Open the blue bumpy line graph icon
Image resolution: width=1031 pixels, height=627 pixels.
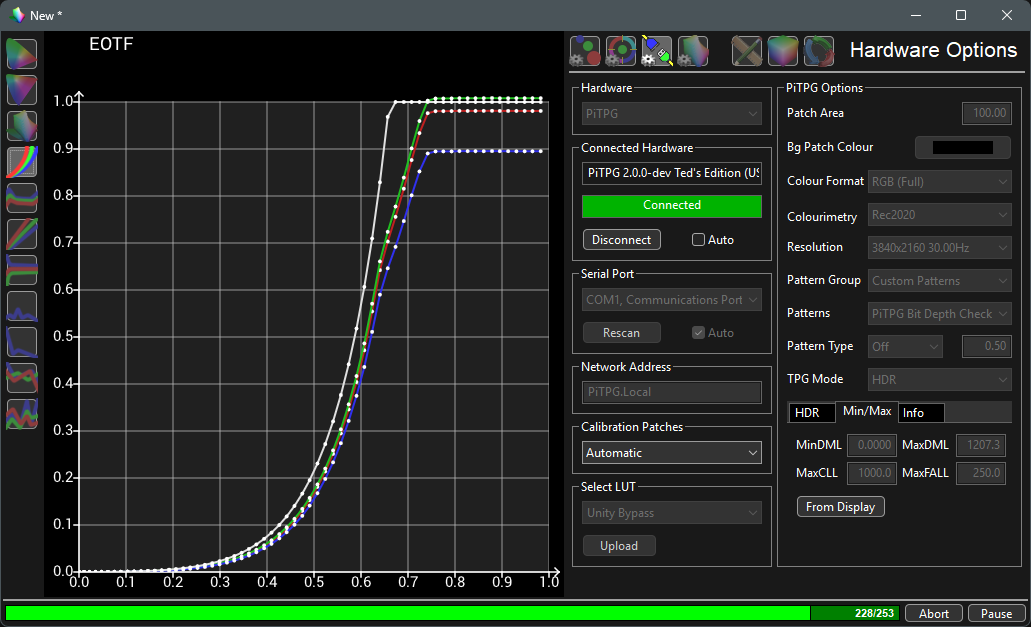point(22,306)
